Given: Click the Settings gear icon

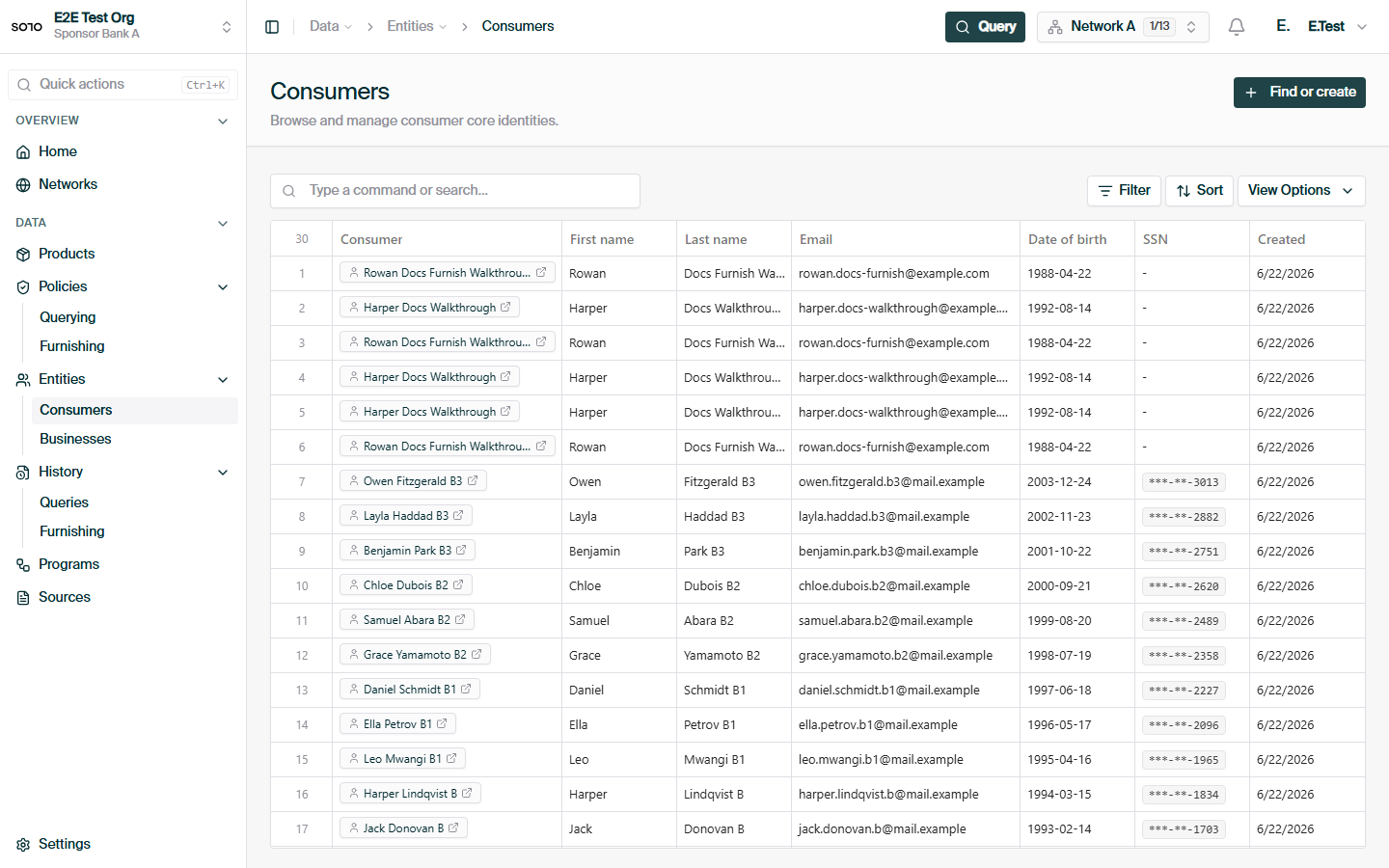Looking at the screenshot, I should 23,845.
